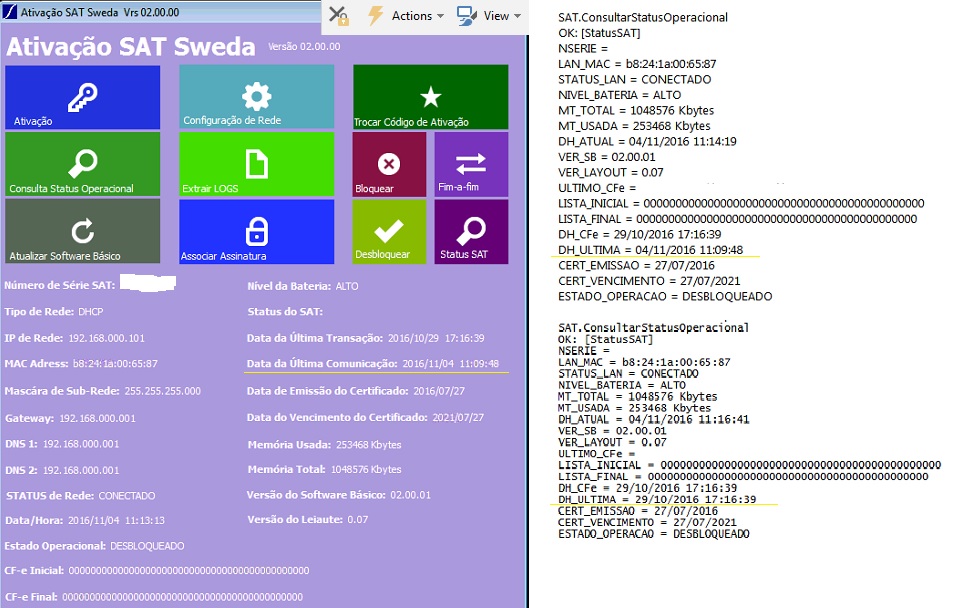Click the Número de Série SAT label

click(59, 285)
